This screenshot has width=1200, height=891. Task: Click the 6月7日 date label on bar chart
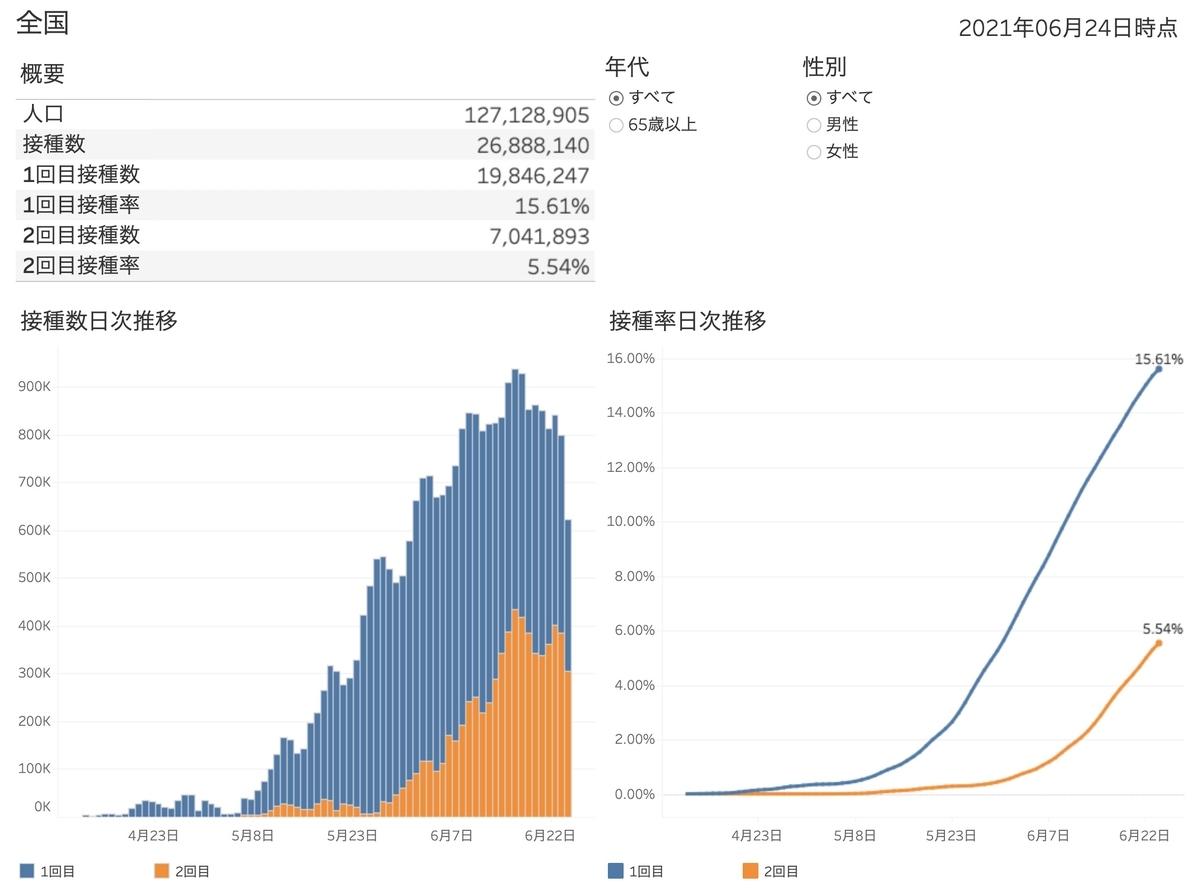[451, 835]
